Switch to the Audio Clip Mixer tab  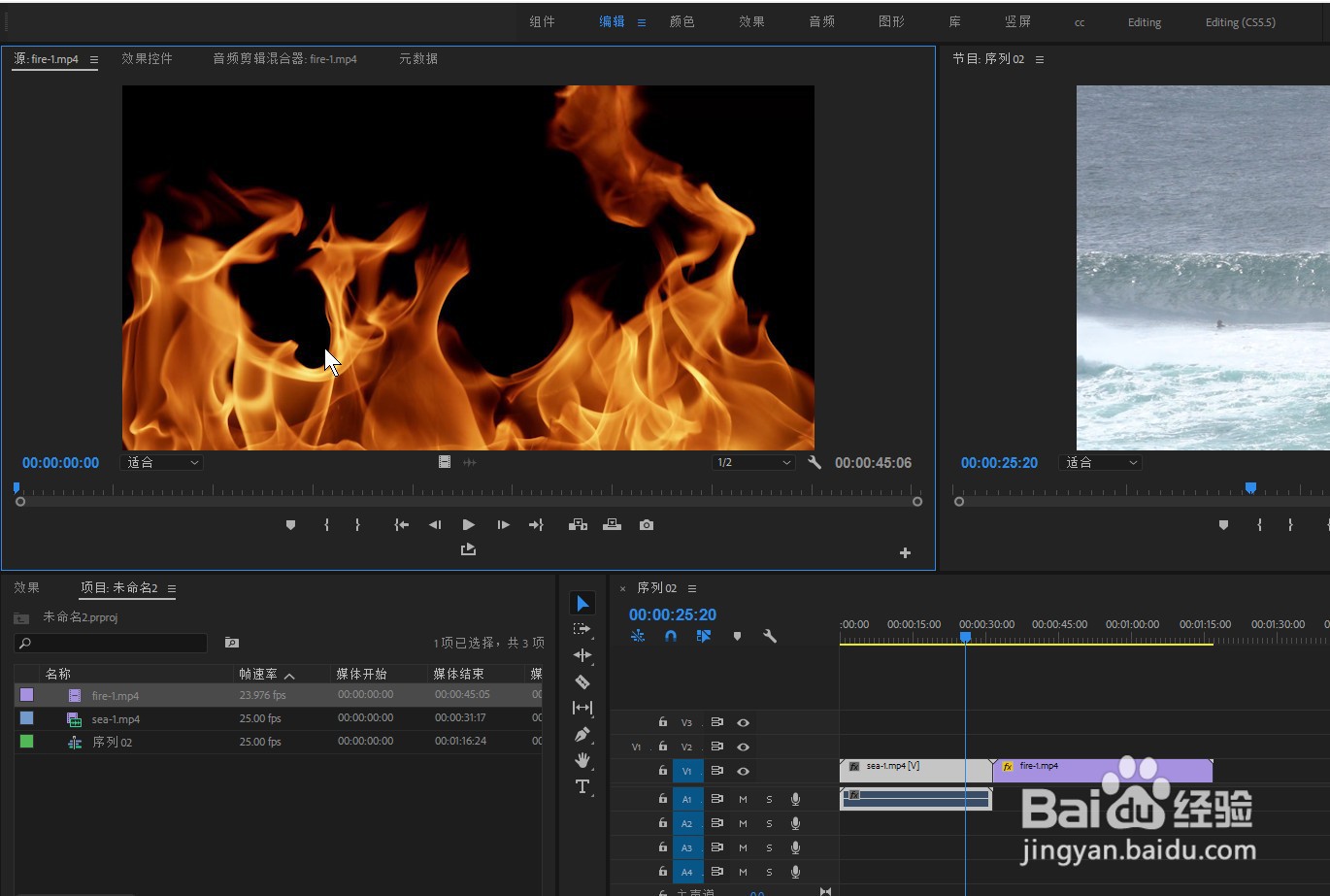tap(284, 59)
